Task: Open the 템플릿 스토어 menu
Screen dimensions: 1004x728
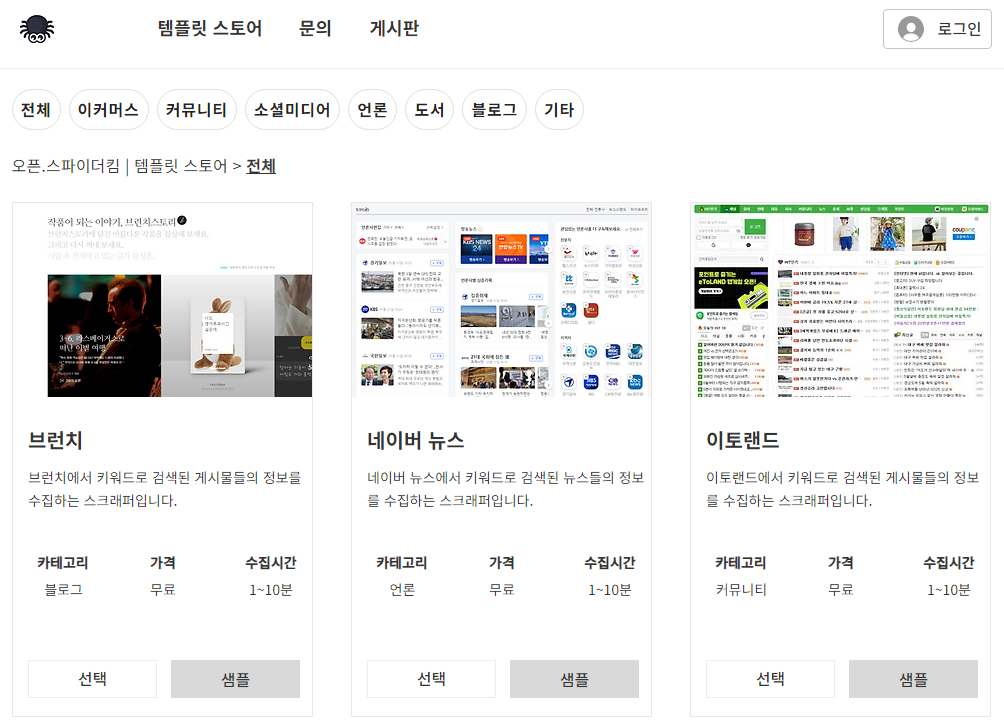Action: click(210, 28)
